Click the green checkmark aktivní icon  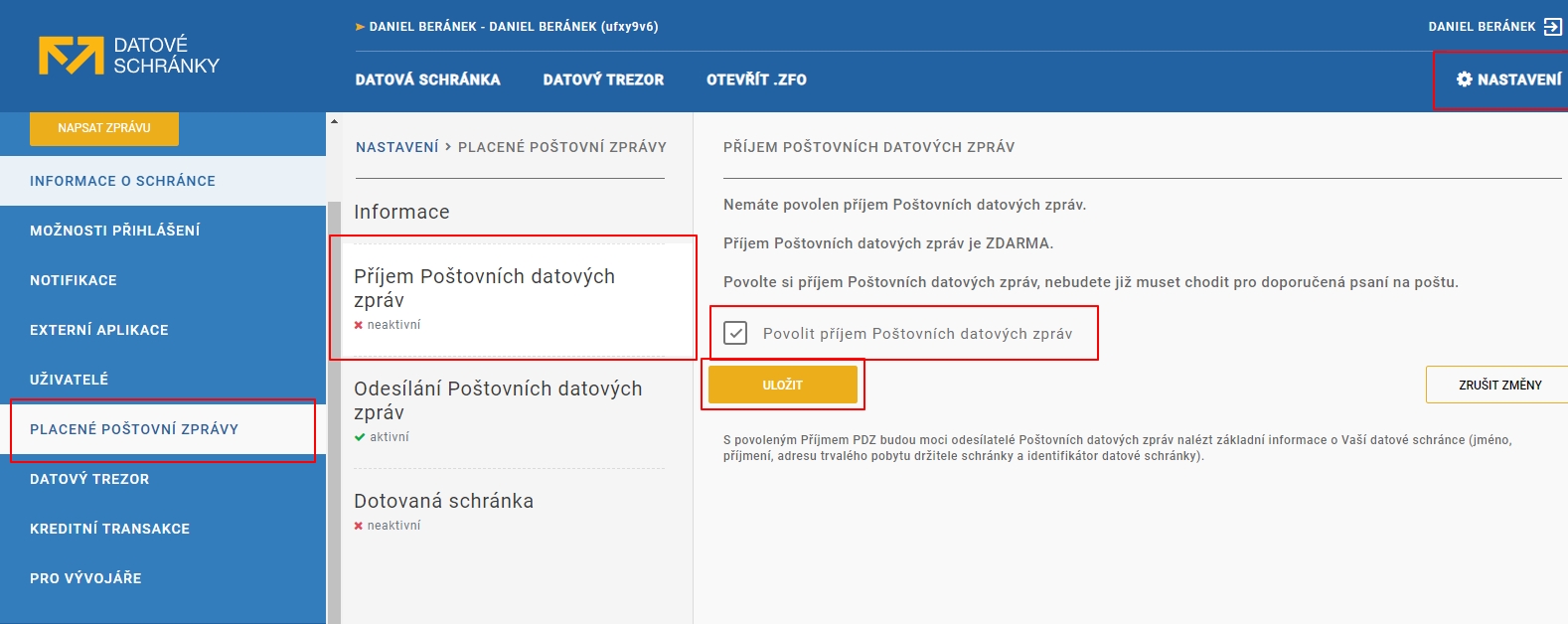pos(360,437)
